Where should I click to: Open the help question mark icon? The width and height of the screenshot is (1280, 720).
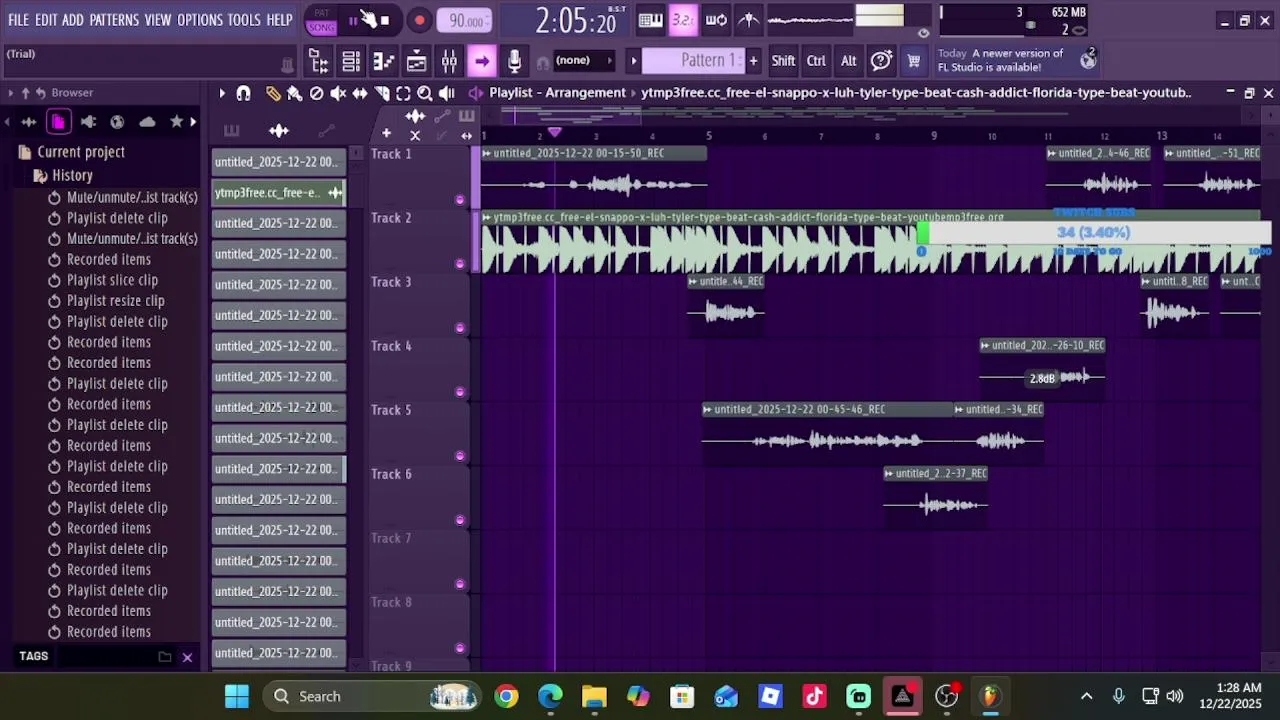click(881, 61)
